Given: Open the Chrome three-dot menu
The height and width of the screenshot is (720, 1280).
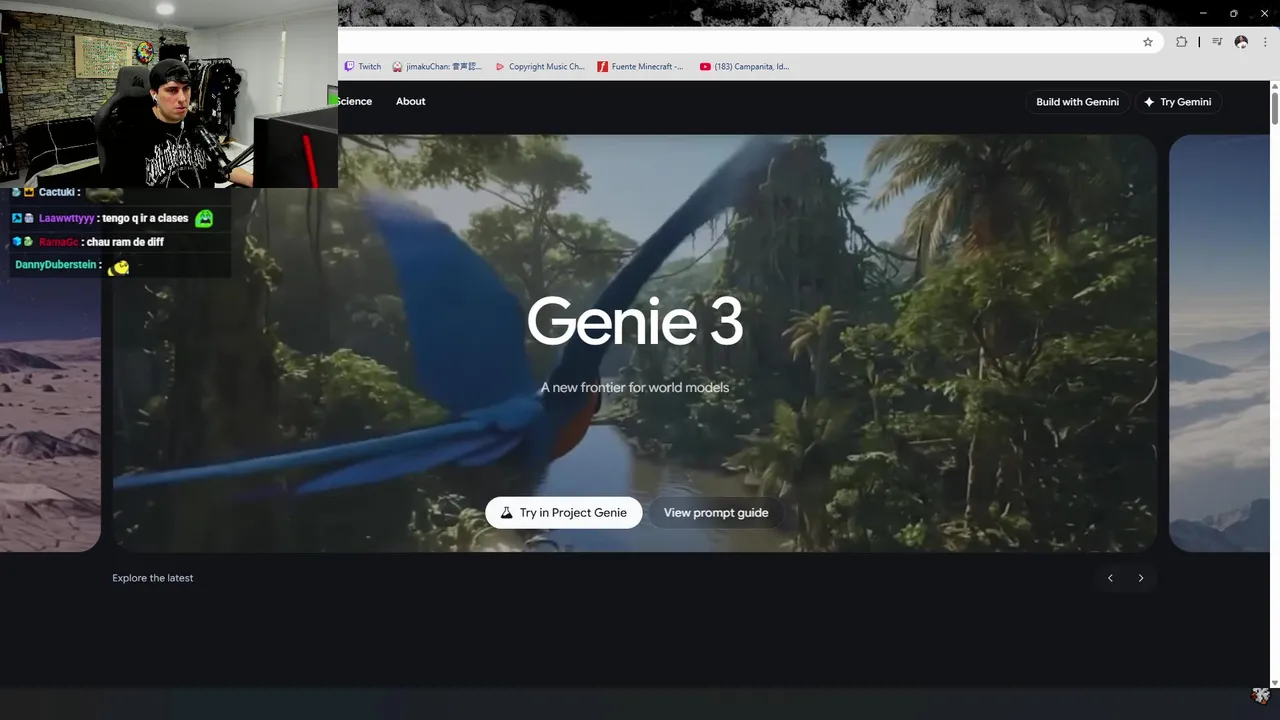Looking at the screenshot, I should [x=1265, y=42].
